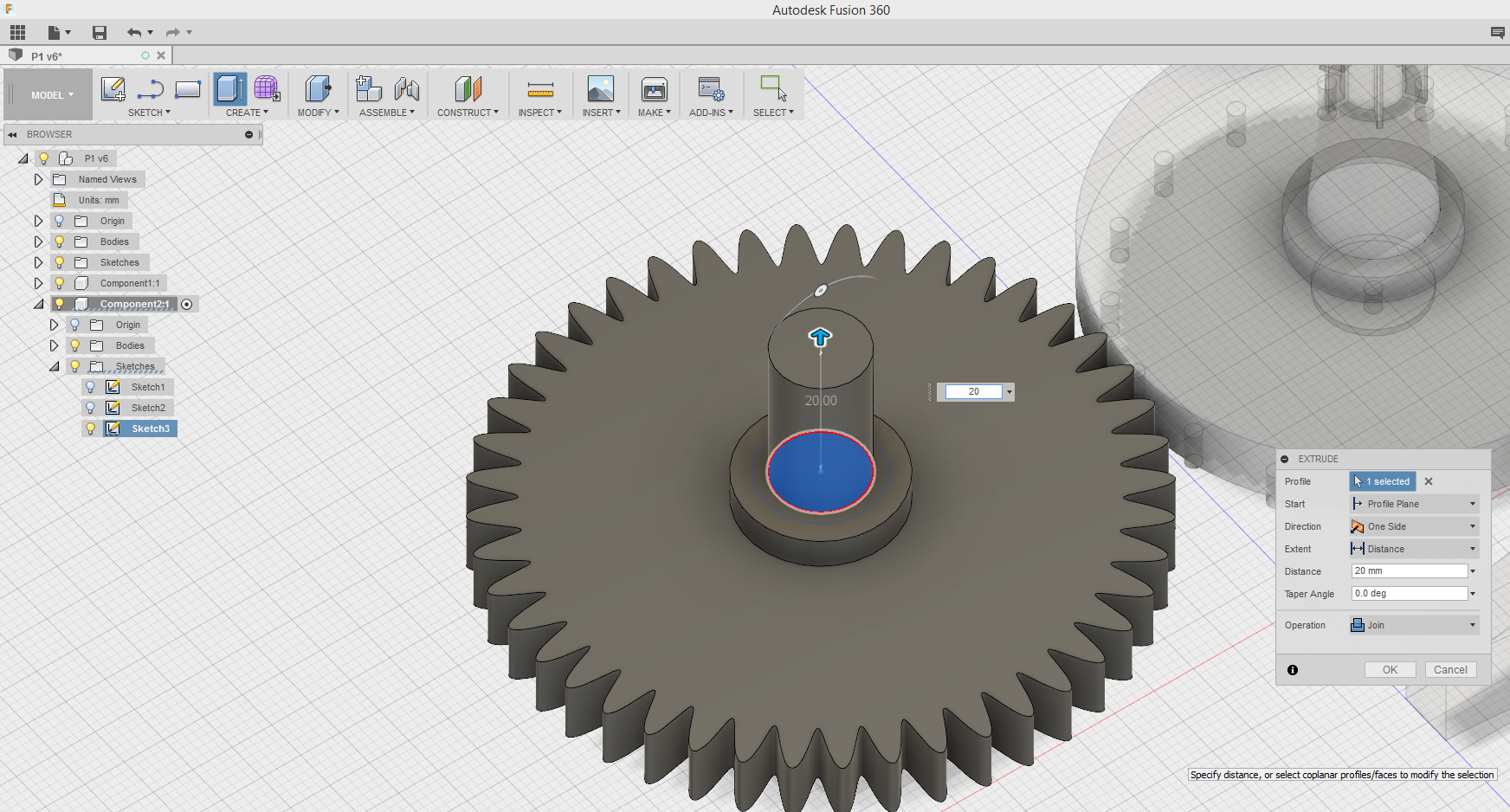1510x812 pixels.
Task: Click the Press Pull modify icon
Action: pos(318,89)
